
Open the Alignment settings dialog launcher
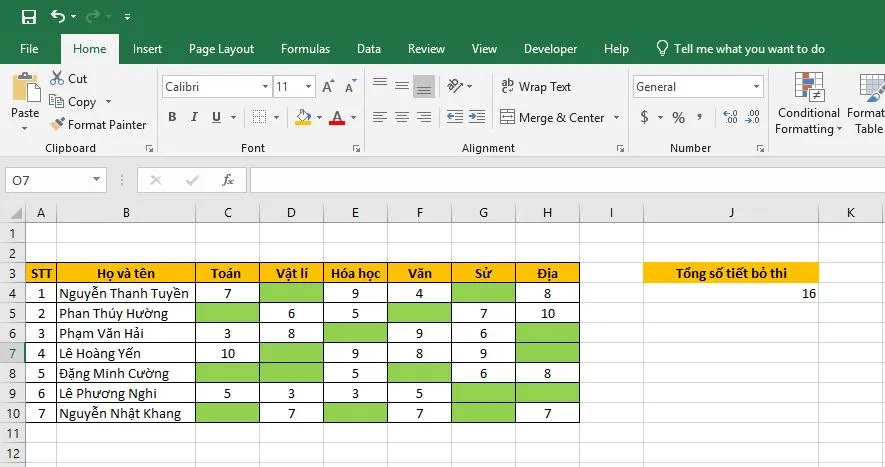point(620,149)
